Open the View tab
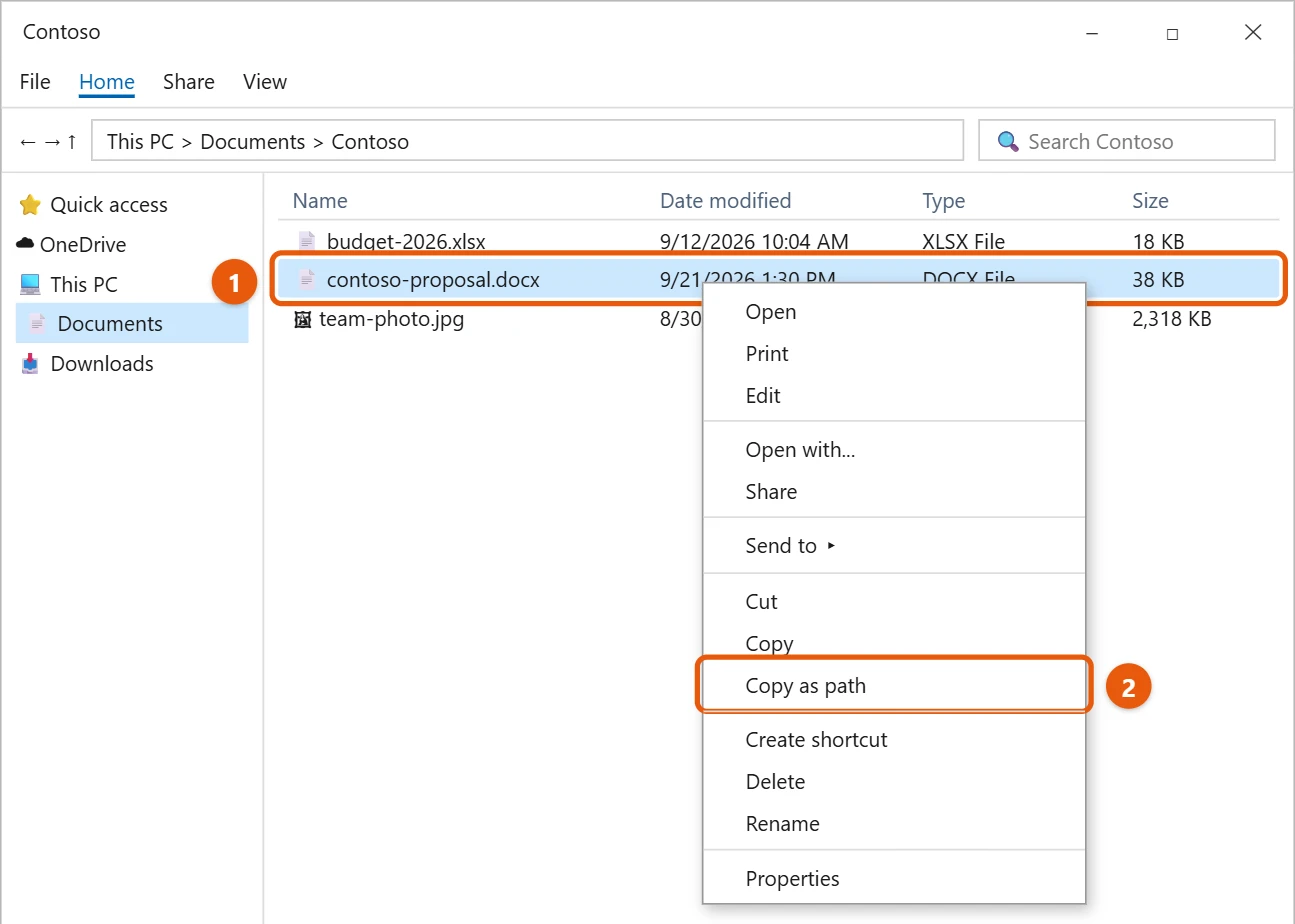The image size is (1295, 924). pyautogui.click(x=265, y=82)
